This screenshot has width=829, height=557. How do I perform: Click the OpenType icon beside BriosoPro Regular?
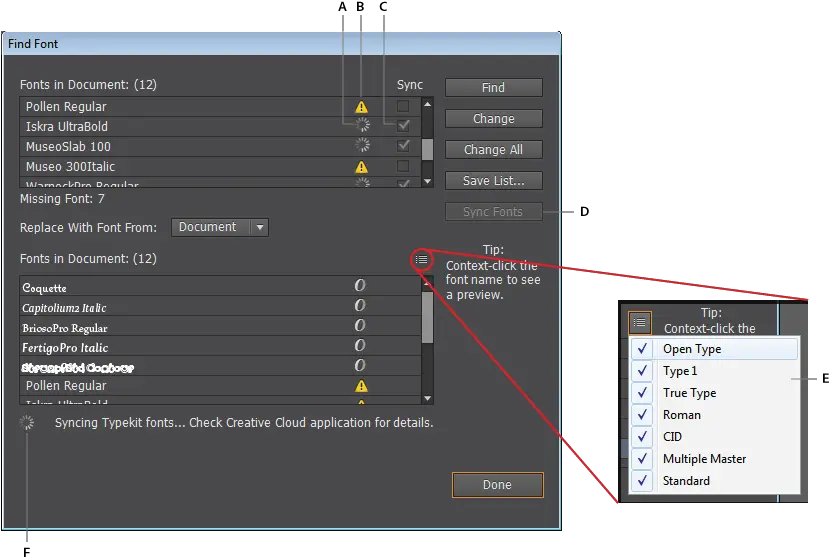coord(360,326)
